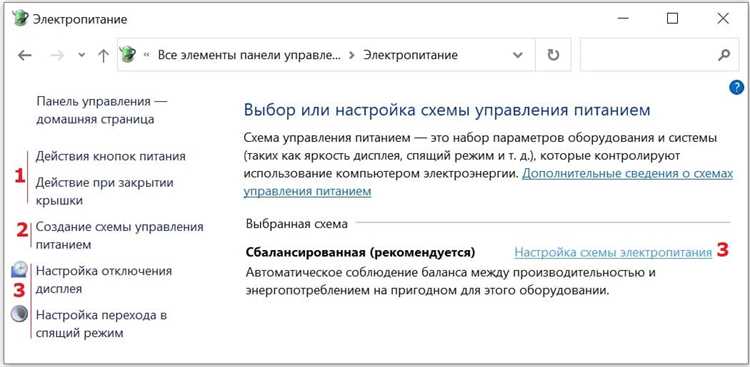Select 'Все элементы панели управле...' breadcrumb
750x367 pixels.
click(250, 55)
